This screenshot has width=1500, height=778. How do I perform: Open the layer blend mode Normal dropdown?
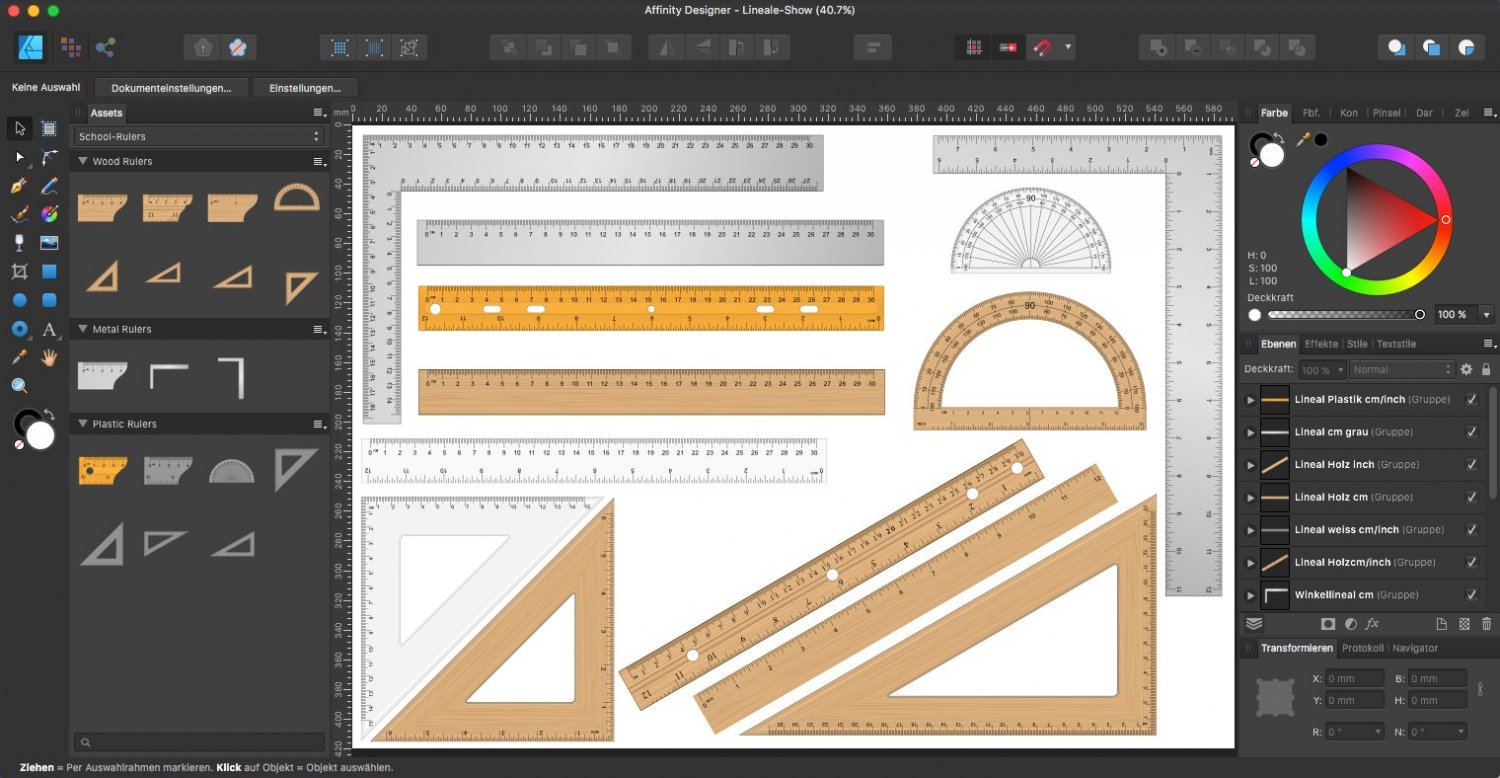(1401, 370)
